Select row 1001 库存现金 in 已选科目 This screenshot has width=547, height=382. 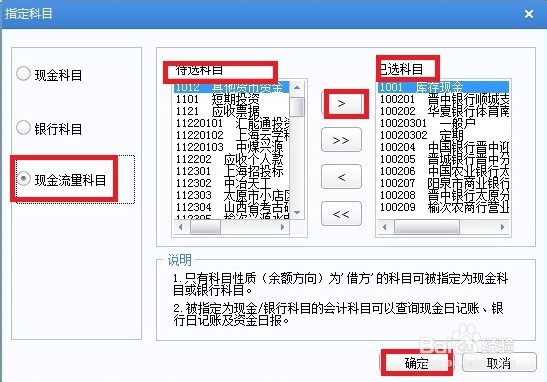443,87
